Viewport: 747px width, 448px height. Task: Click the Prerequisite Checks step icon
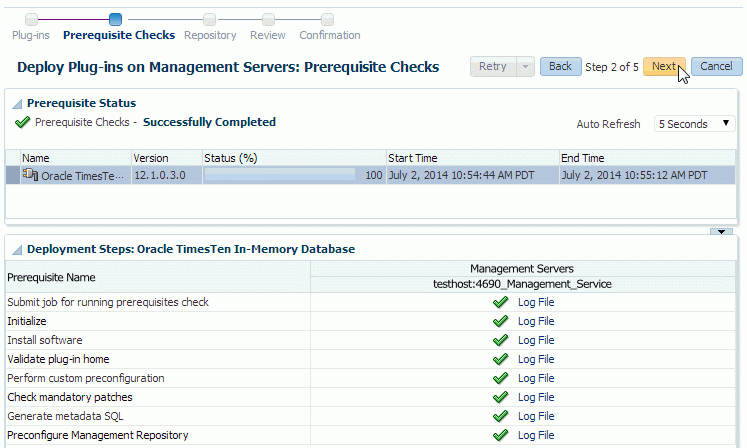[115, 19]
